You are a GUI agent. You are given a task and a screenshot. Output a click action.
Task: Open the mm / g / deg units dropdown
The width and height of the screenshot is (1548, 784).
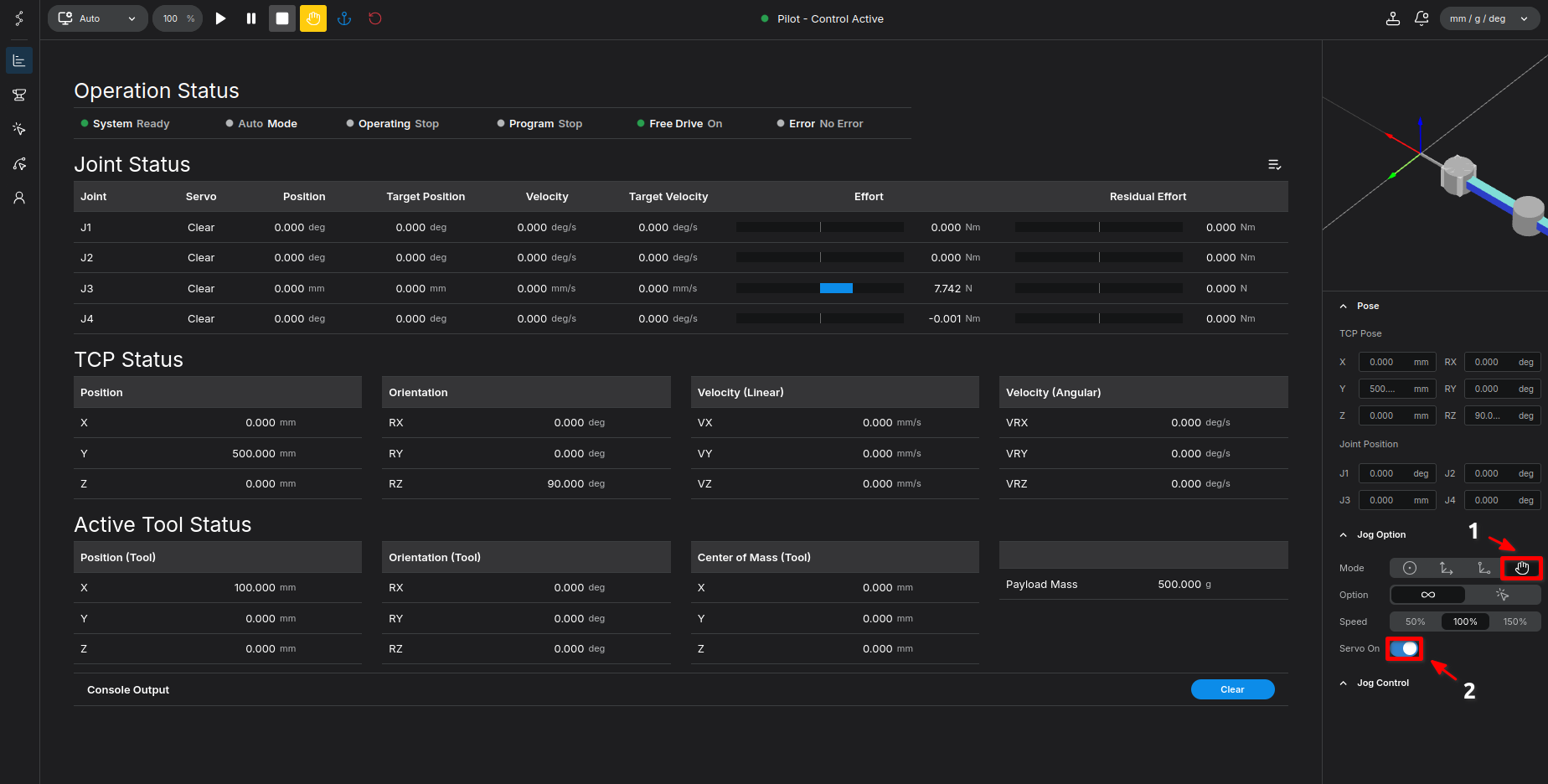click(1489, 18)
